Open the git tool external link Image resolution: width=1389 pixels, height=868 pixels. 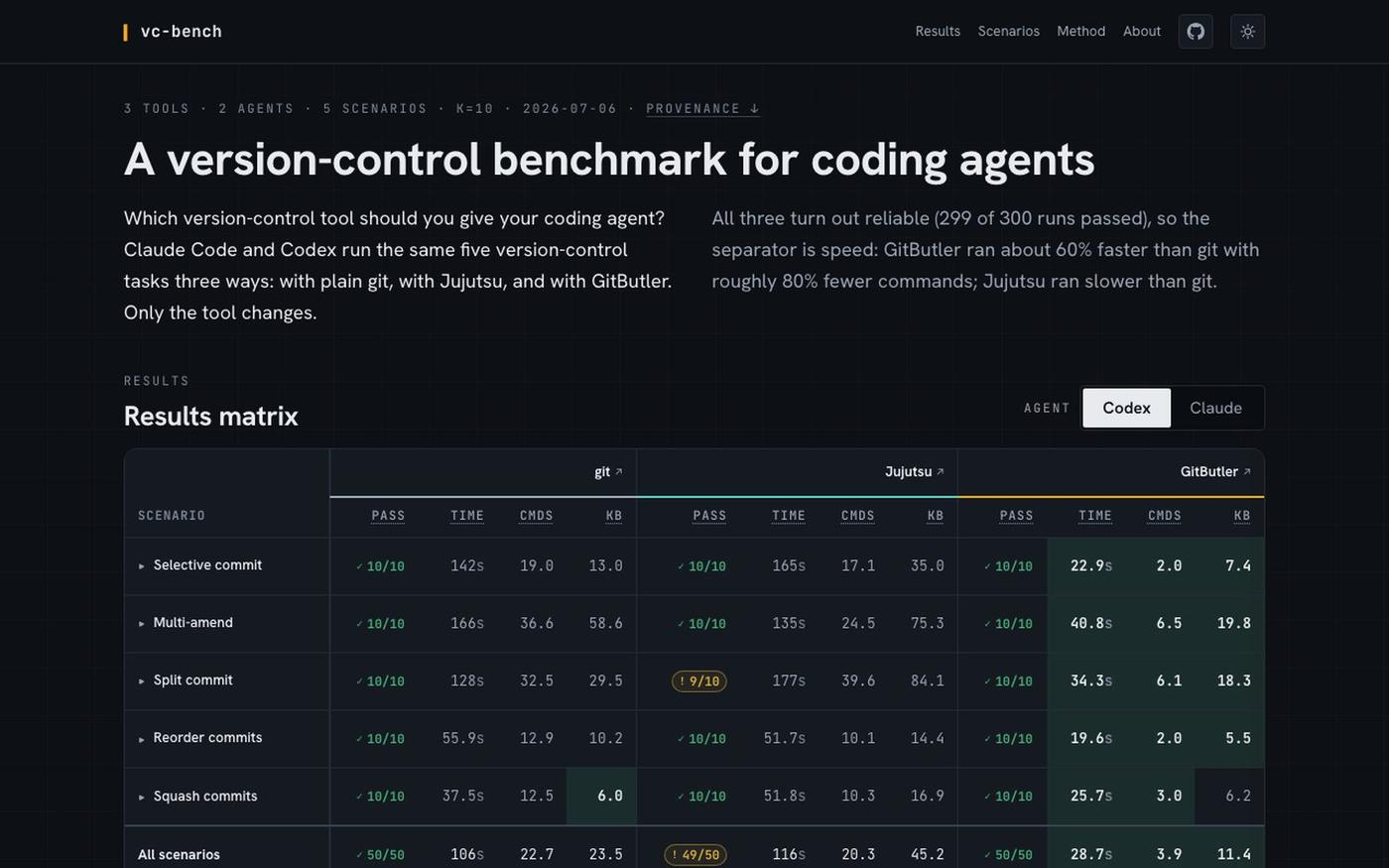pos(608,472)
